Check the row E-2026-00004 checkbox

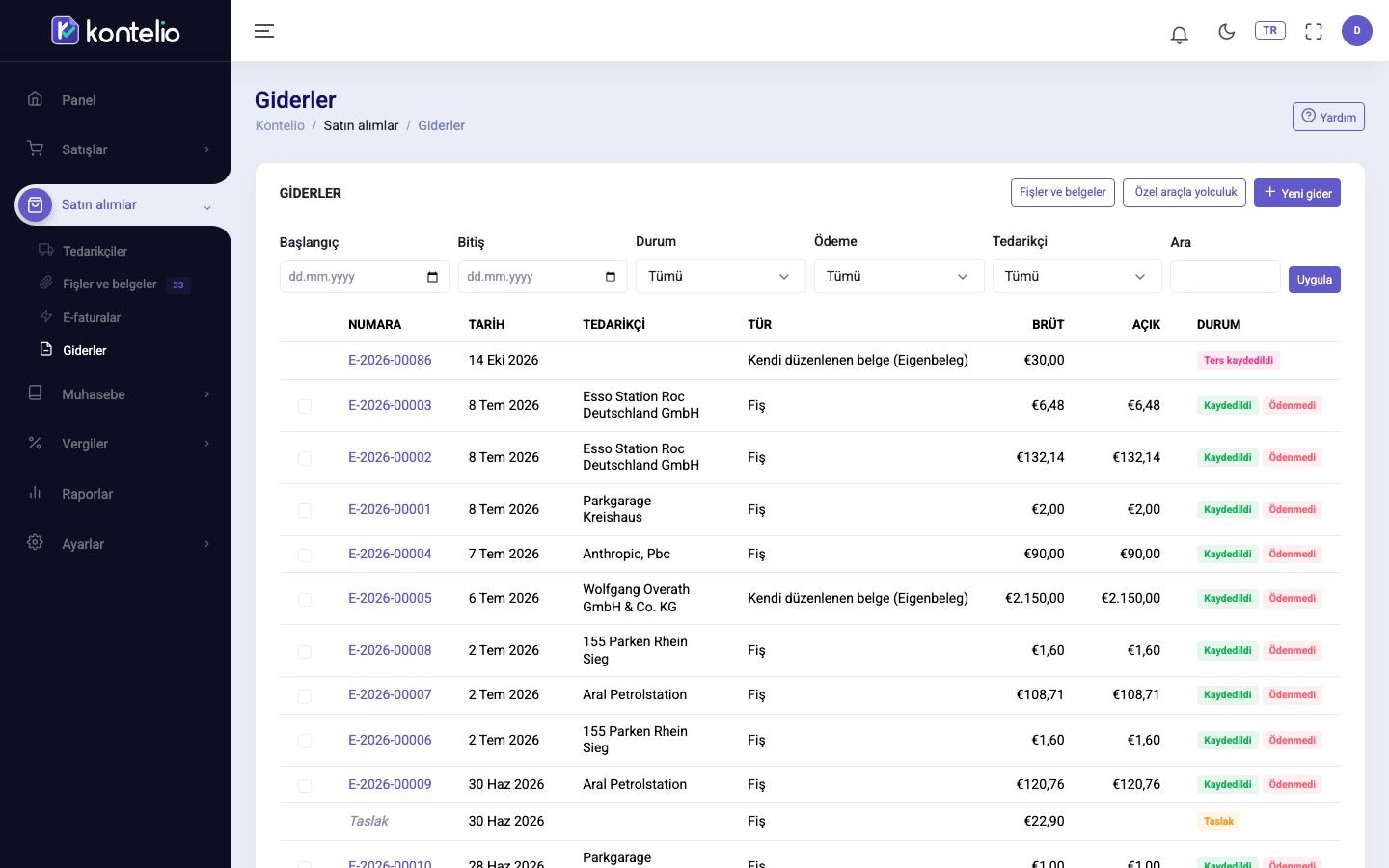click(x=305, y=555)
